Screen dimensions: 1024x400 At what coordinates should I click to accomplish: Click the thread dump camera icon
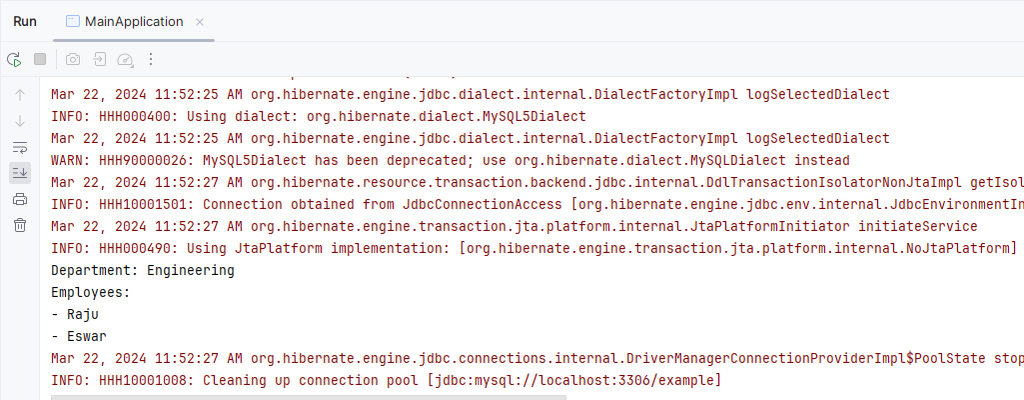click(x=73, y=59)
